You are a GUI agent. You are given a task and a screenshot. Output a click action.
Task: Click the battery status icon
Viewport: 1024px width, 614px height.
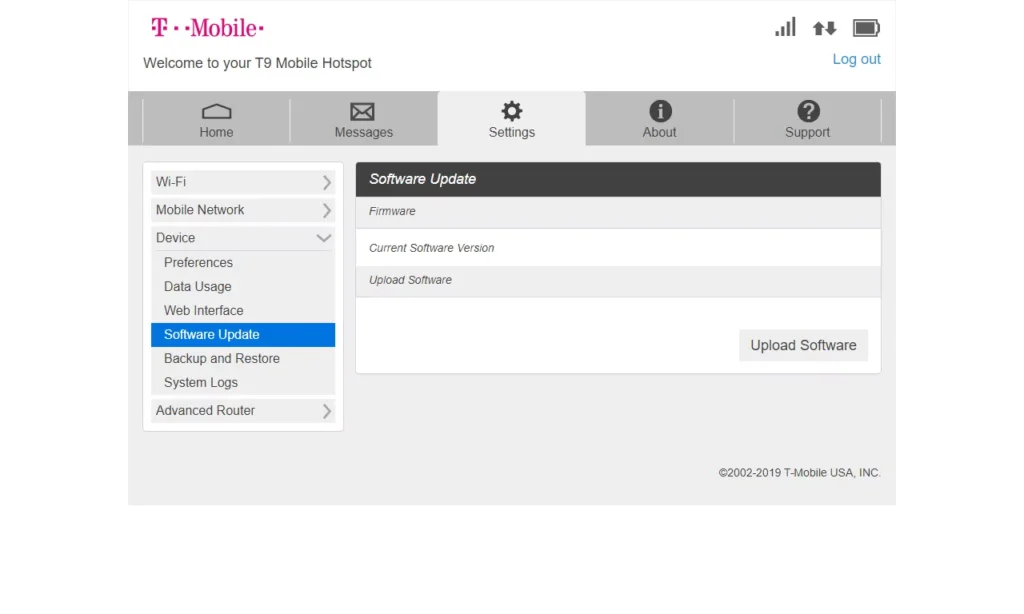[866, 28]
